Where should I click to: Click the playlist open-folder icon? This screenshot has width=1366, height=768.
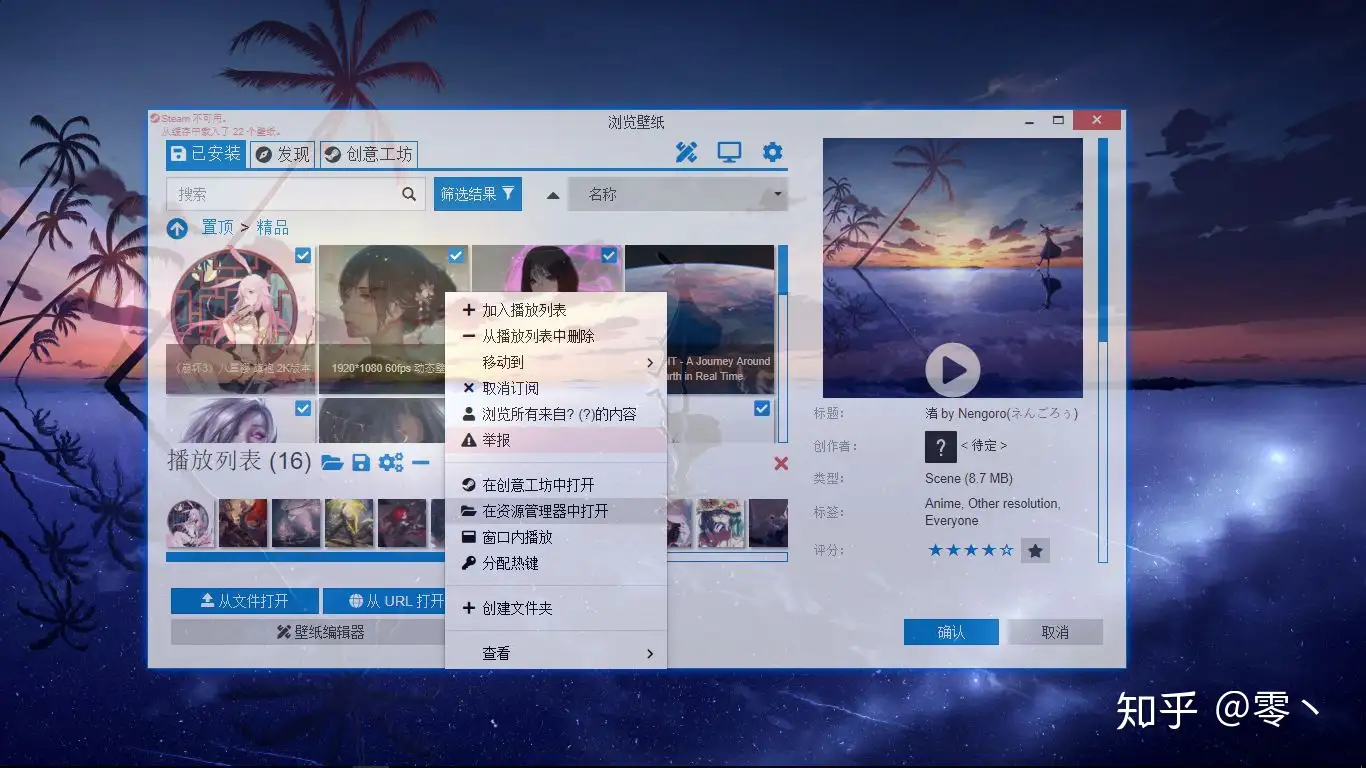point(332,462)
